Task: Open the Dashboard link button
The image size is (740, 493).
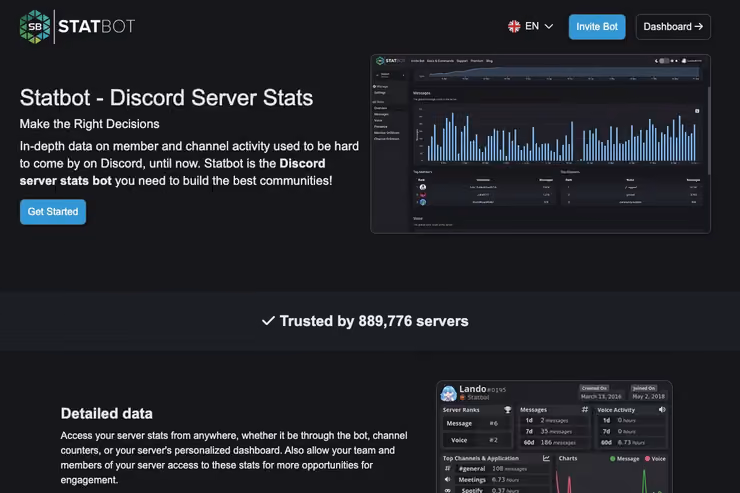Action: pos(673,27)
